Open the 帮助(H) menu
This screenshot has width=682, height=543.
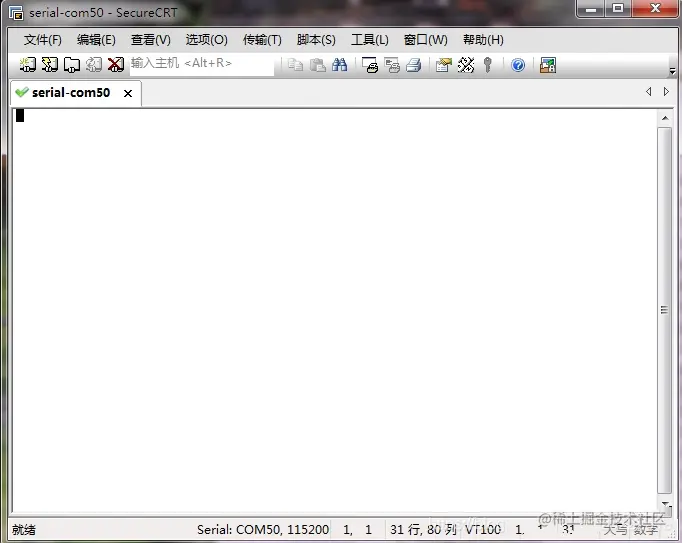[x=483, y=40]
